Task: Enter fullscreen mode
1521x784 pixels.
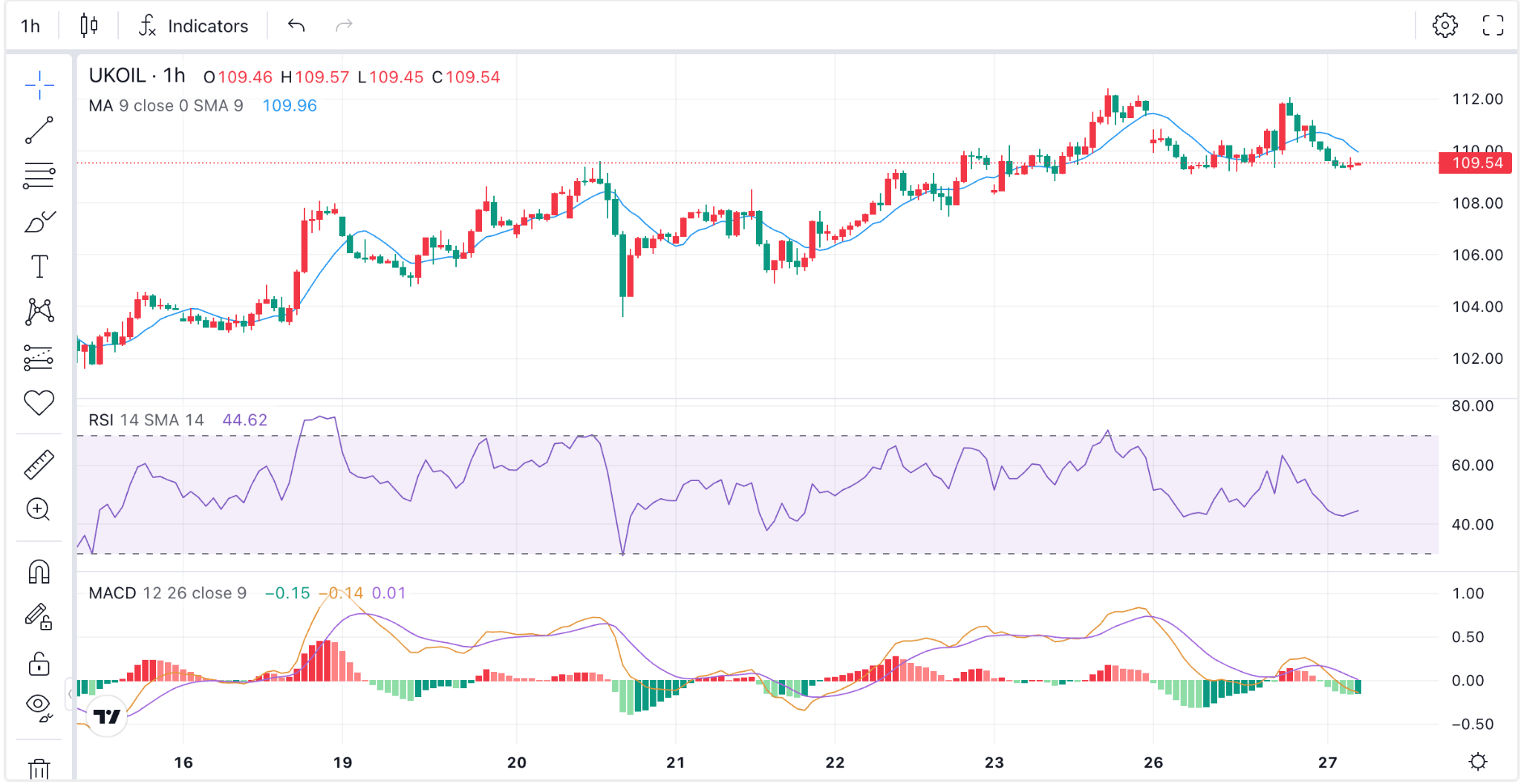Action: [1493, 26]
